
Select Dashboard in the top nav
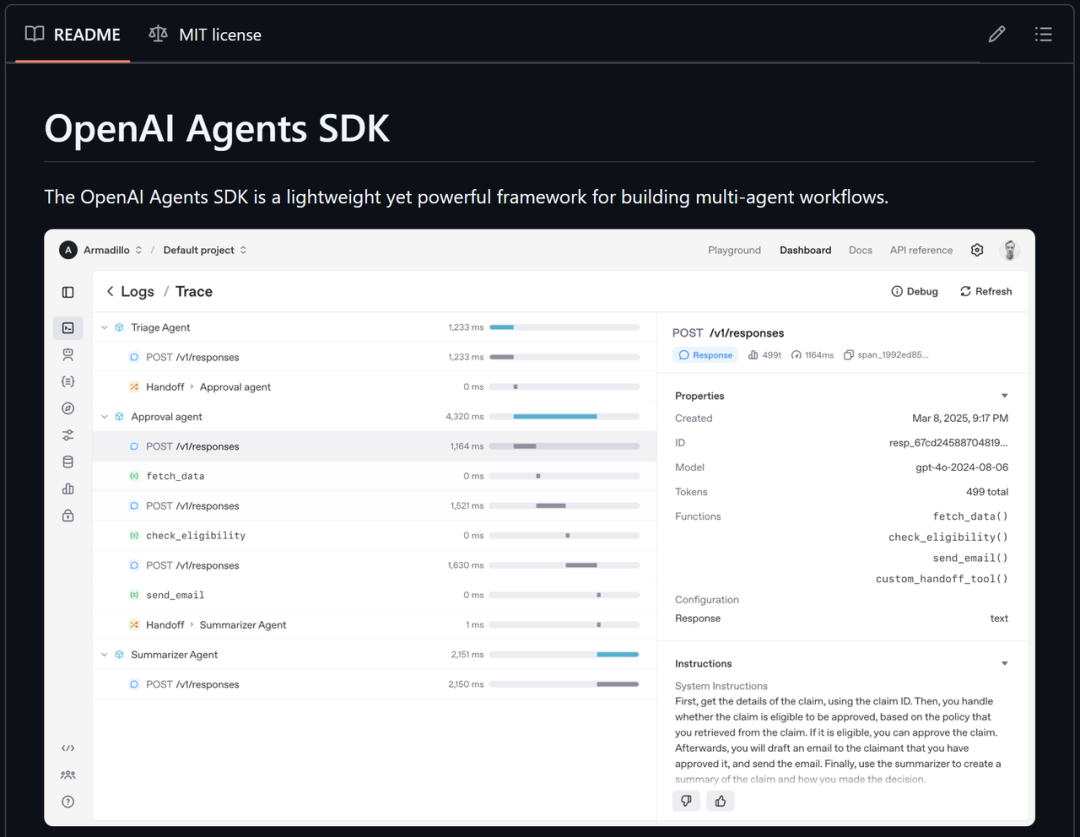coord(805,250)
